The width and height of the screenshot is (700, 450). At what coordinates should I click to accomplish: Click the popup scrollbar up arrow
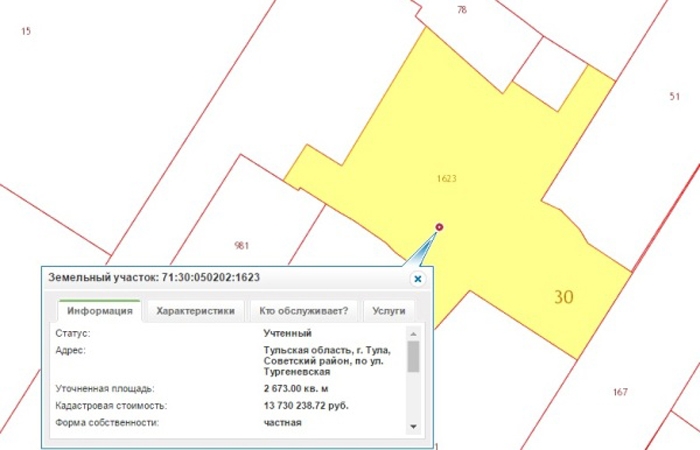[x=413, y=333]
